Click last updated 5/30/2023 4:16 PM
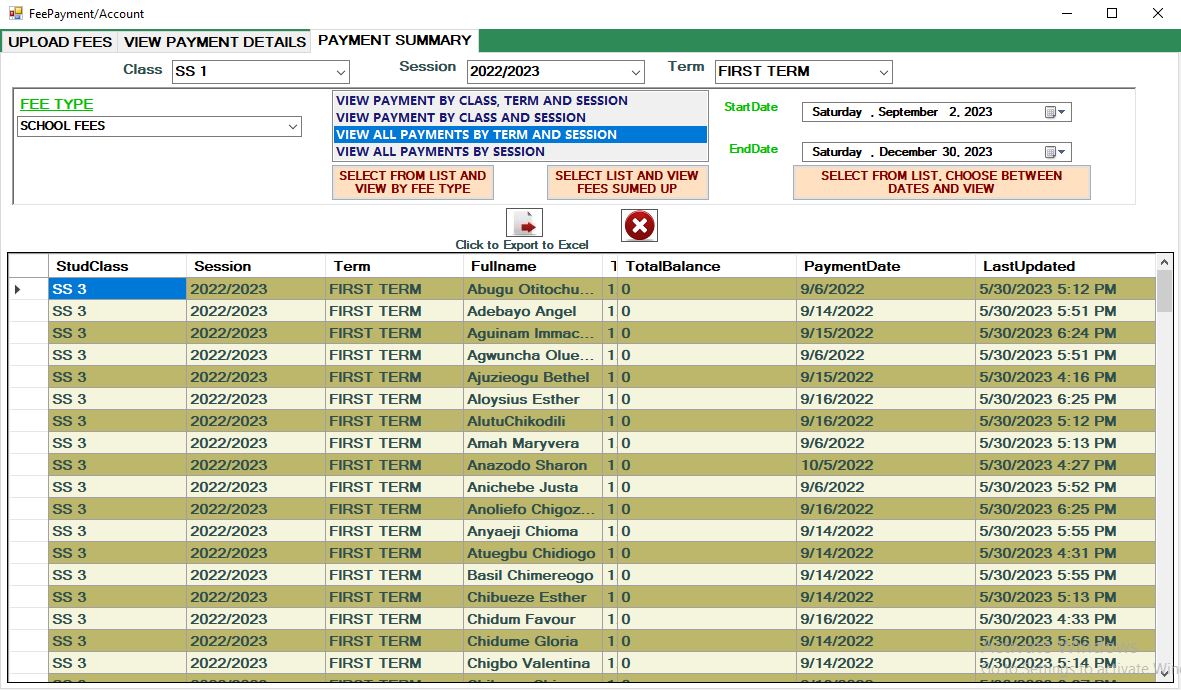 click(1065, 377)
